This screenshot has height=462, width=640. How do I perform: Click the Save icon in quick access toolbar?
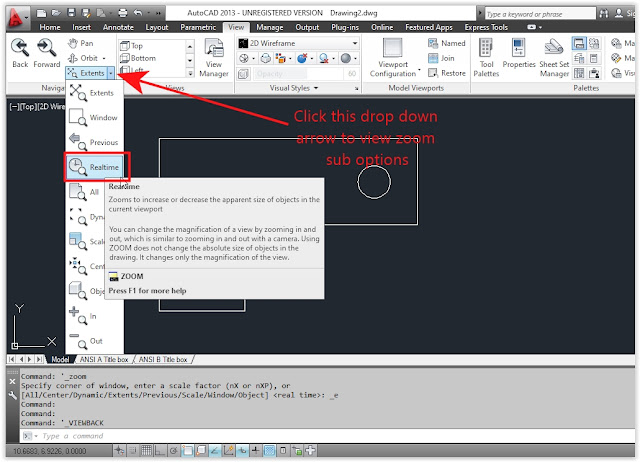[x=71, y=13]
